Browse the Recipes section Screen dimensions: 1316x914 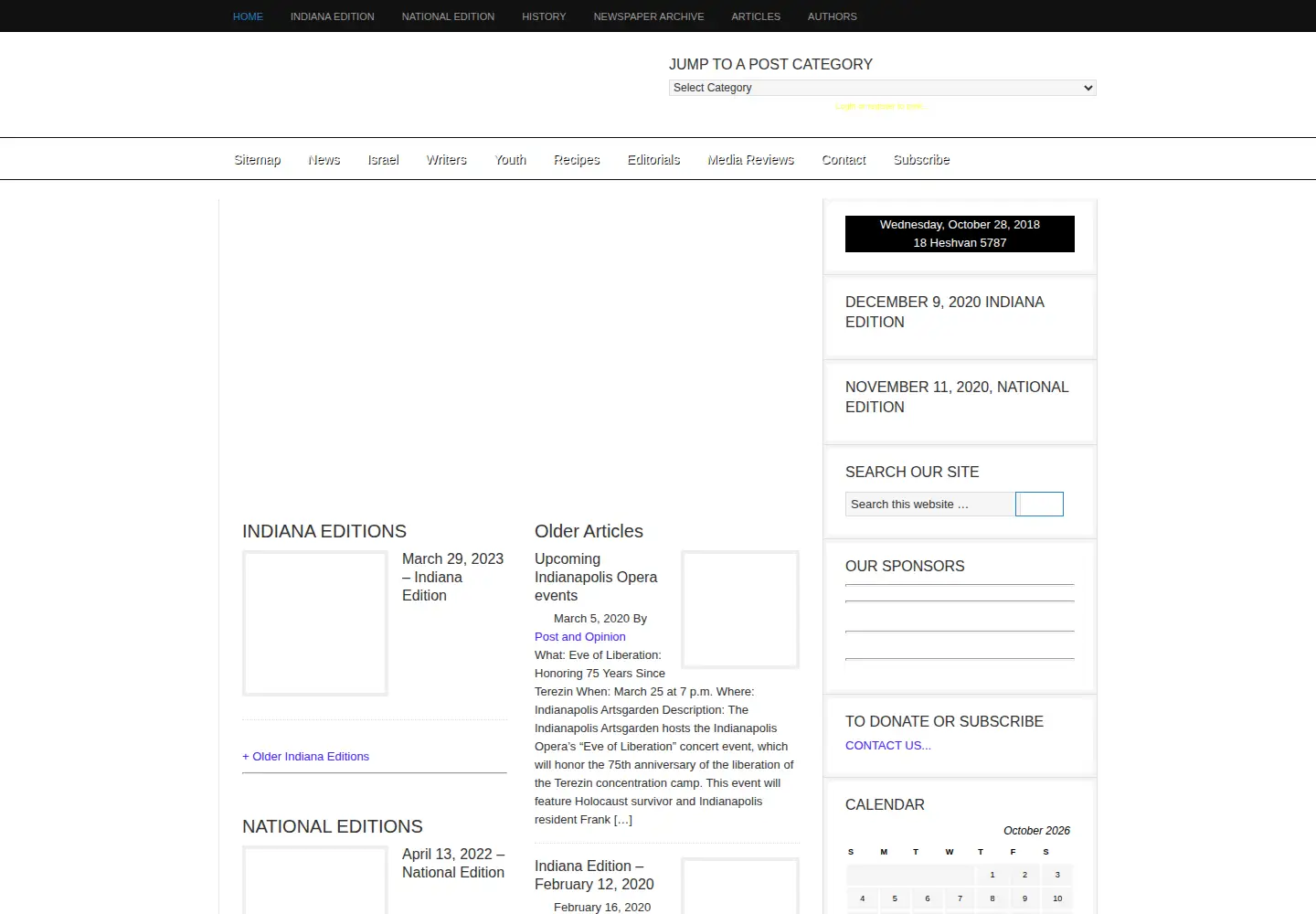tap(577, 160)
